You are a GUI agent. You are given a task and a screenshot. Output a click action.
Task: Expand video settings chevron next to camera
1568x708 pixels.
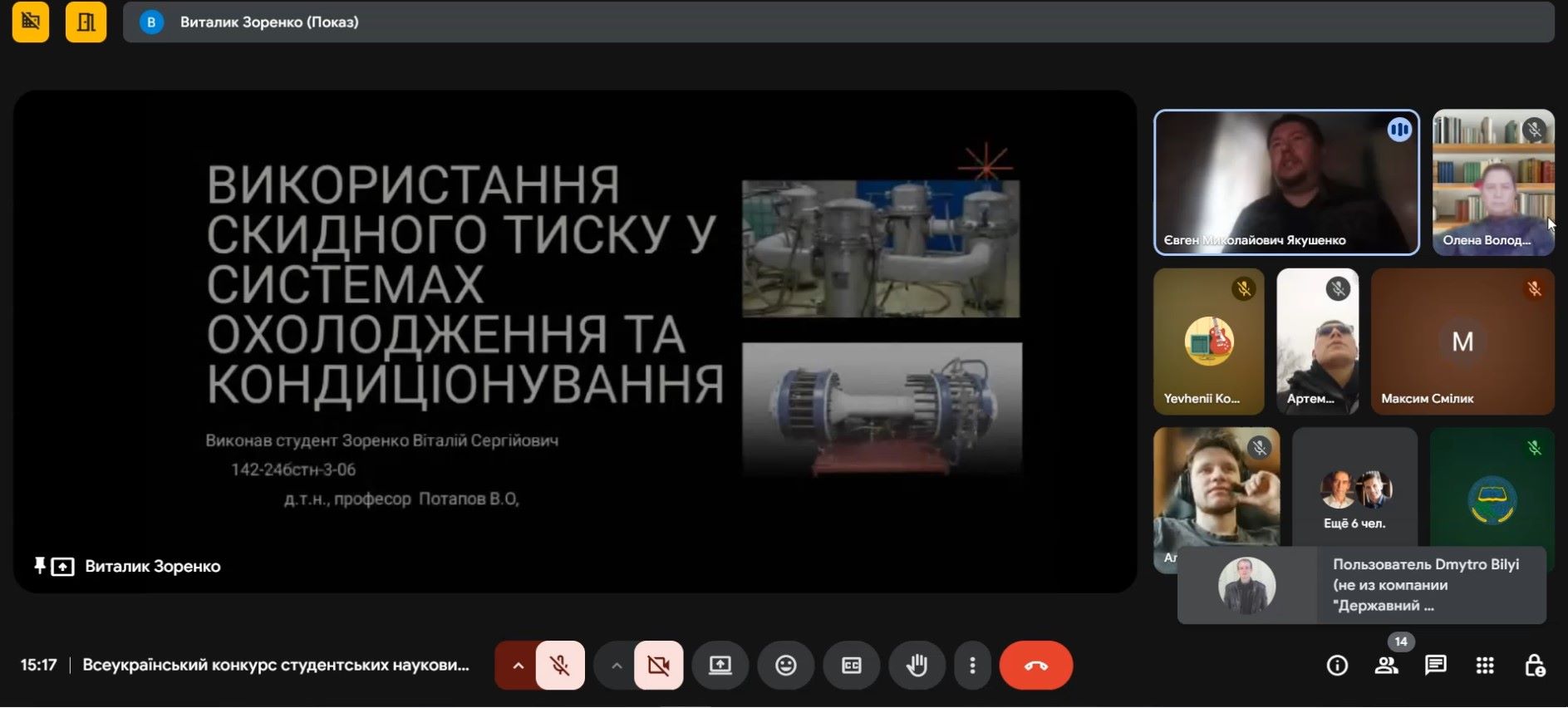pos(616,666)
